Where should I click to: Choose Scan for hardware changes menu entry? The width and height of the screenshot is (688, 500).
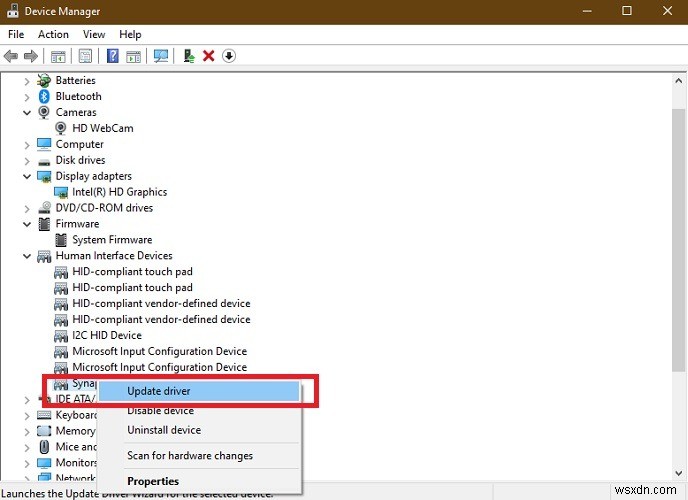tap(199, 456)
